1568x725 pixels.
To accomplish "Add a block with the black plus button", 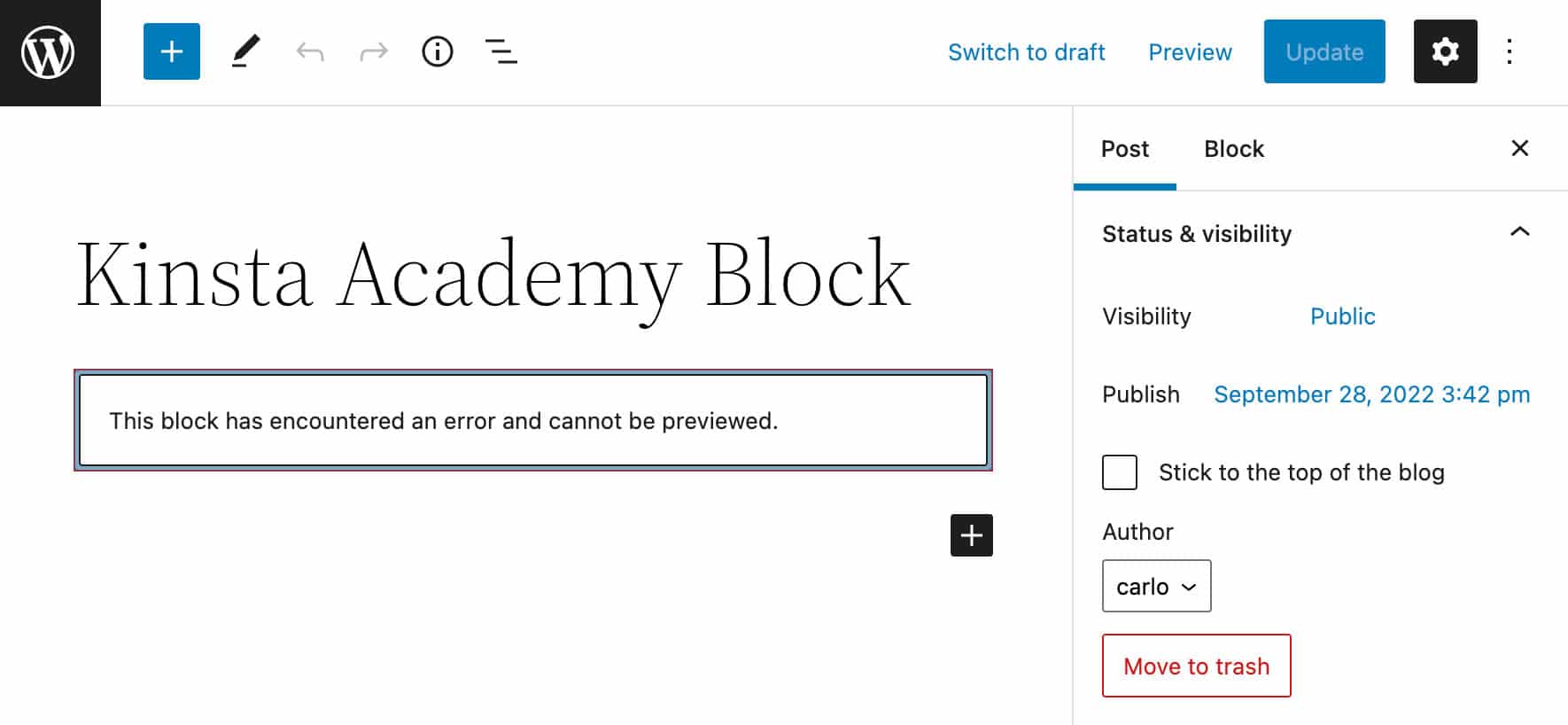I will (971, 535).
